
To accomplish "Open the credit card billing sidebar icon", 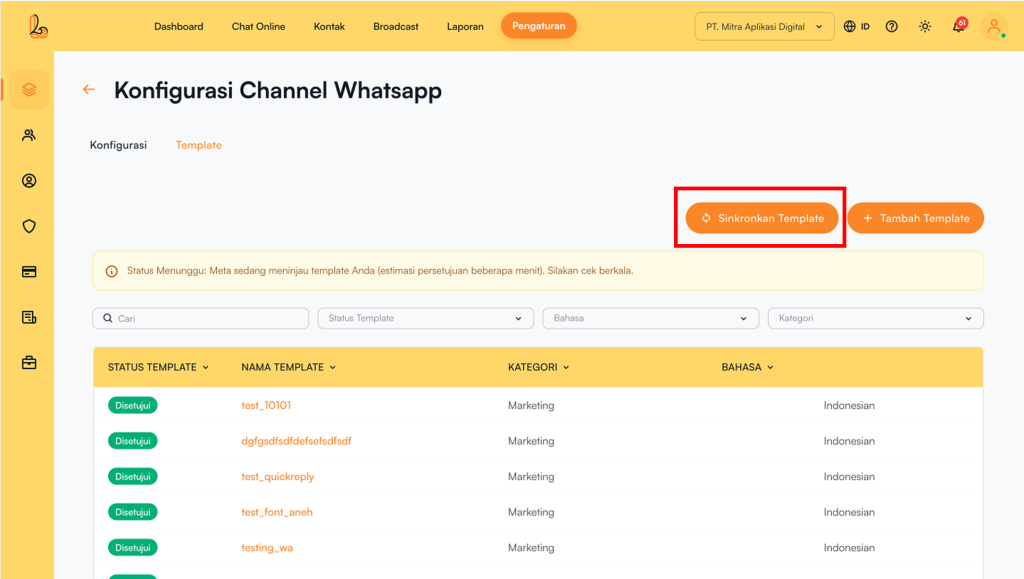I will coord(29,272).
